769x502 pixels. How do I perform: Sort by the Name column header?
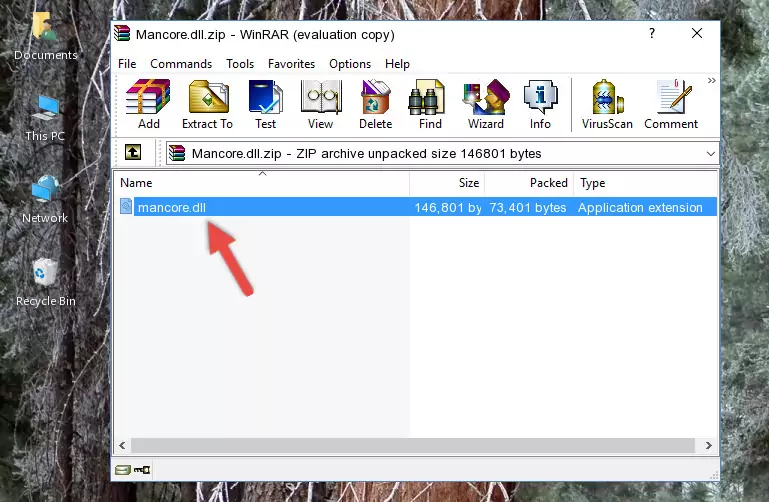[x=262, y=182]
